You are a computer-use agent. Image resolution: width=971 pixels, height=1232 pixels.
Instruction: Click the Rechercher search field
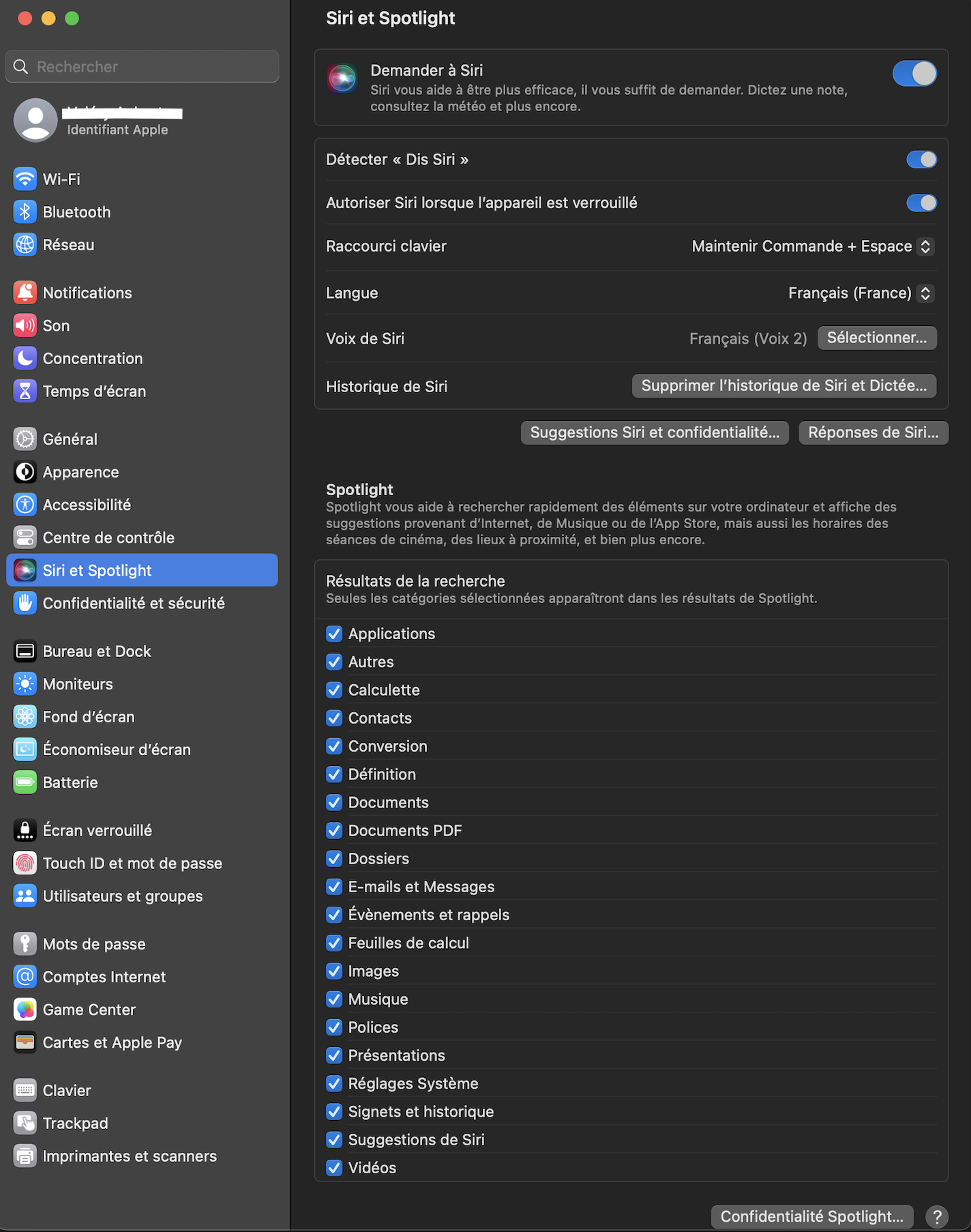(142, 66)
